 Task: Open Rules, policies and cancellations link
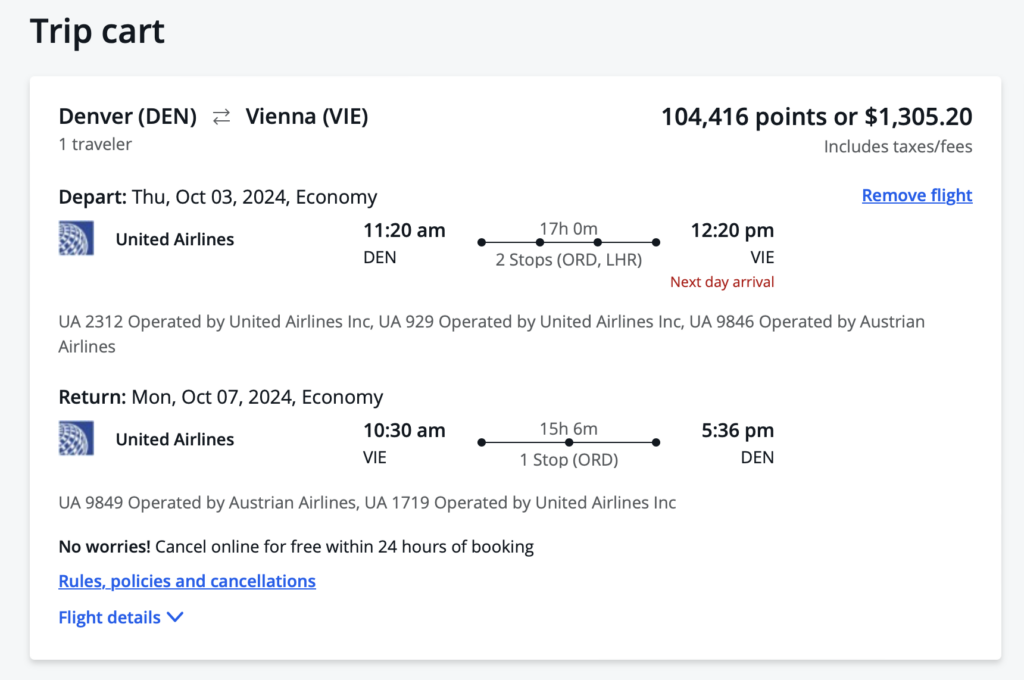point(187,581)
